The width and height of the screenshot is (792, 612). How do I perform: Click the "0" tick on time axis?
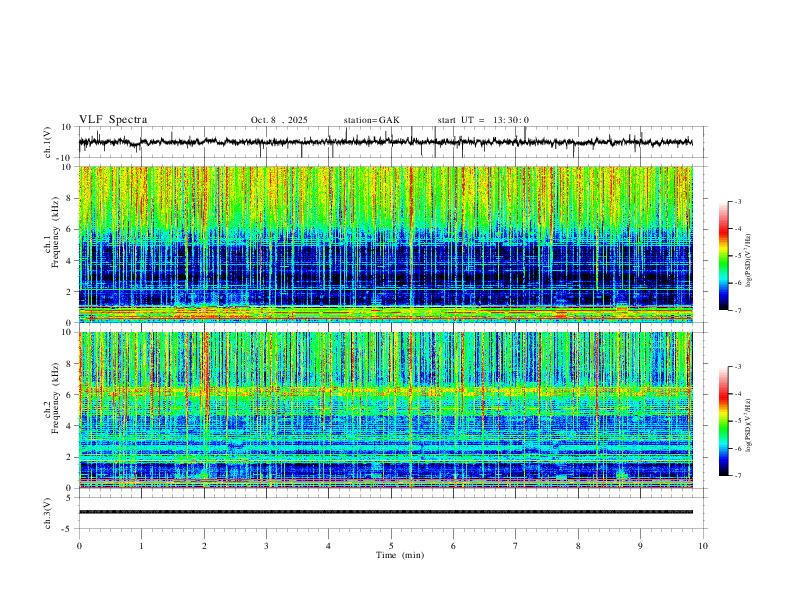click(79, 546)
